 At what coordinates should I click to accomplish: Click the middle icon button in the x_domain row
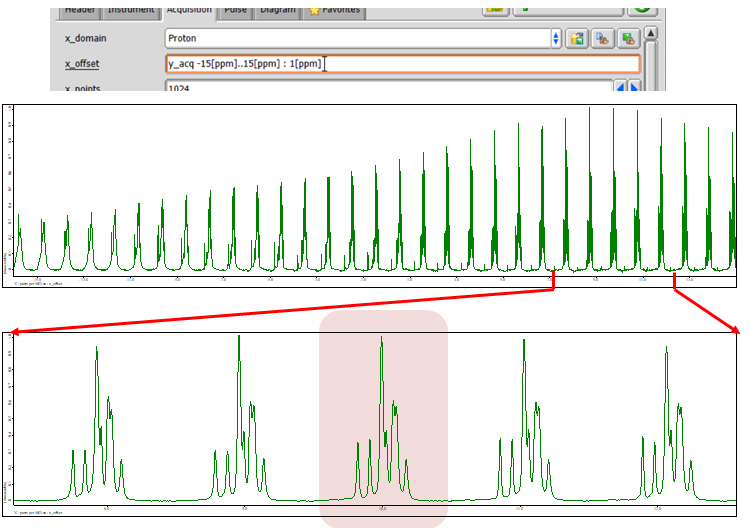point(603,38)
